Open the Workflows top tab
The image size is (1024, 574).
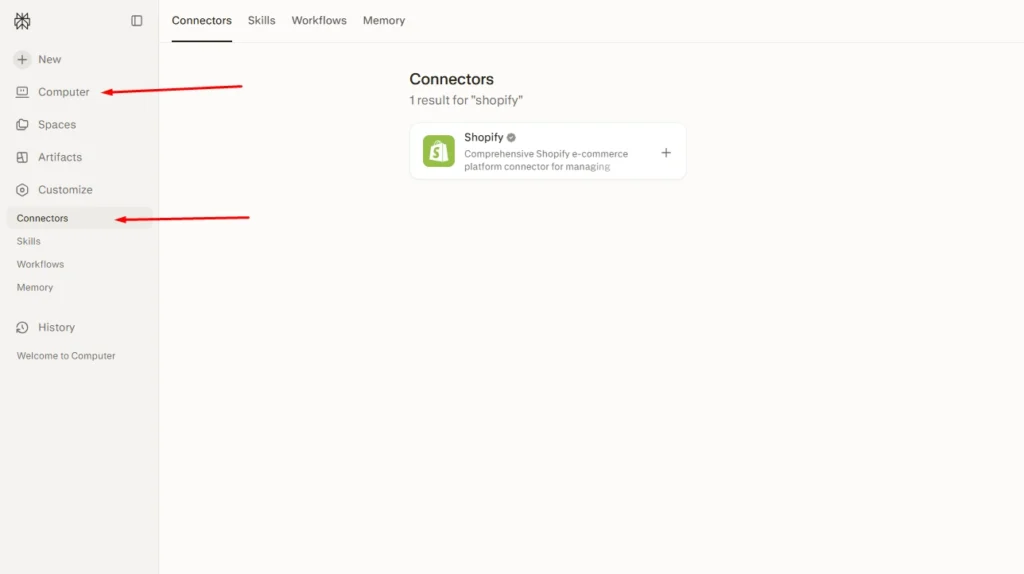[x=319, y=21]
